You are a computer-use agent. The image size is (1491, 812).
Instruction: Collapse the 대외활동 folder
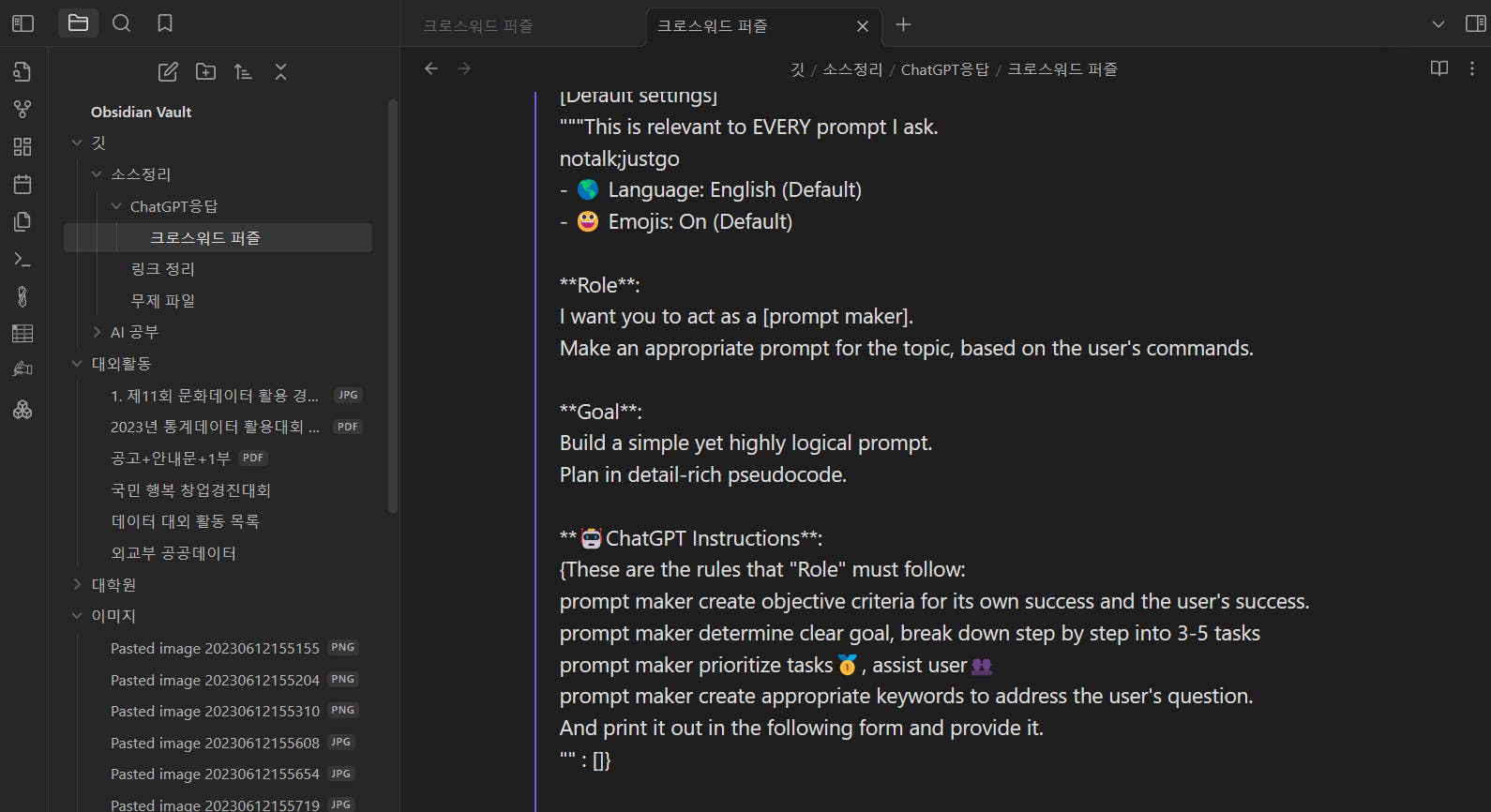[77, 364]
